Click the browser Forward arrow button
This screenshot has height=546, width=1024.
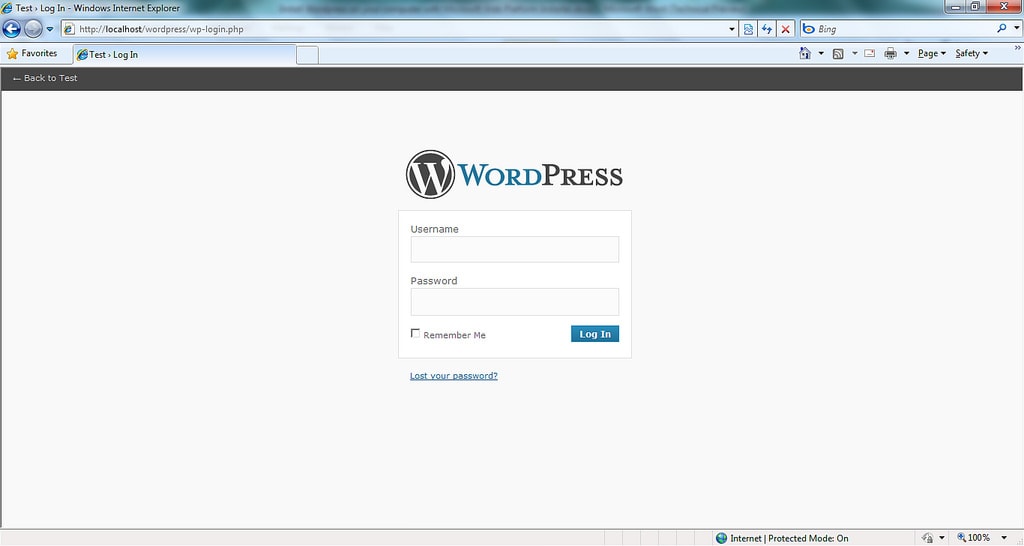(x=33, y=29)
